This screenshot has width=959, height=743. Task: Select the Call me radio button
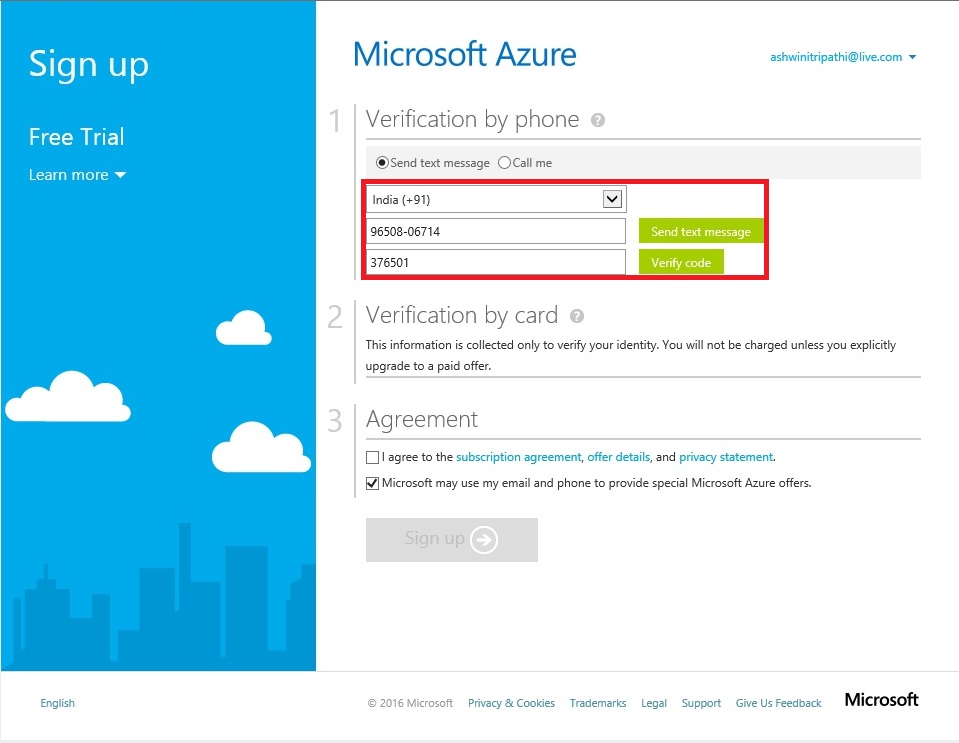[x=503, y=162]
